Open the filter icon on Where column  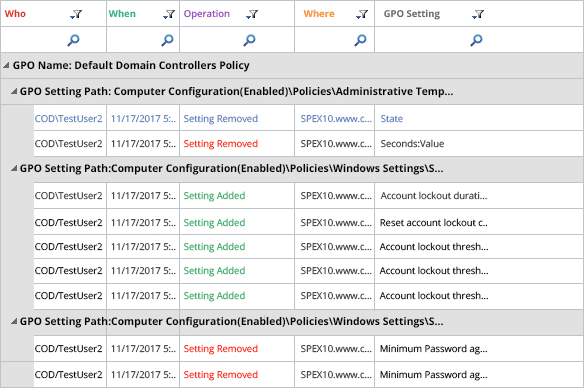(362, 14)
